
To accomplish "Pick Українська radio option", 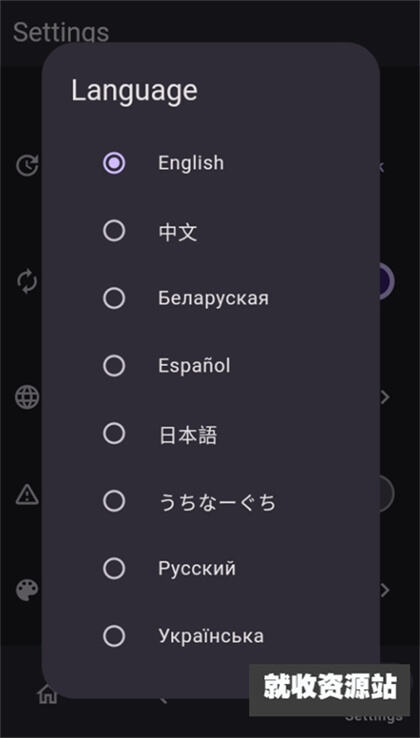I will tap(114, 637).
